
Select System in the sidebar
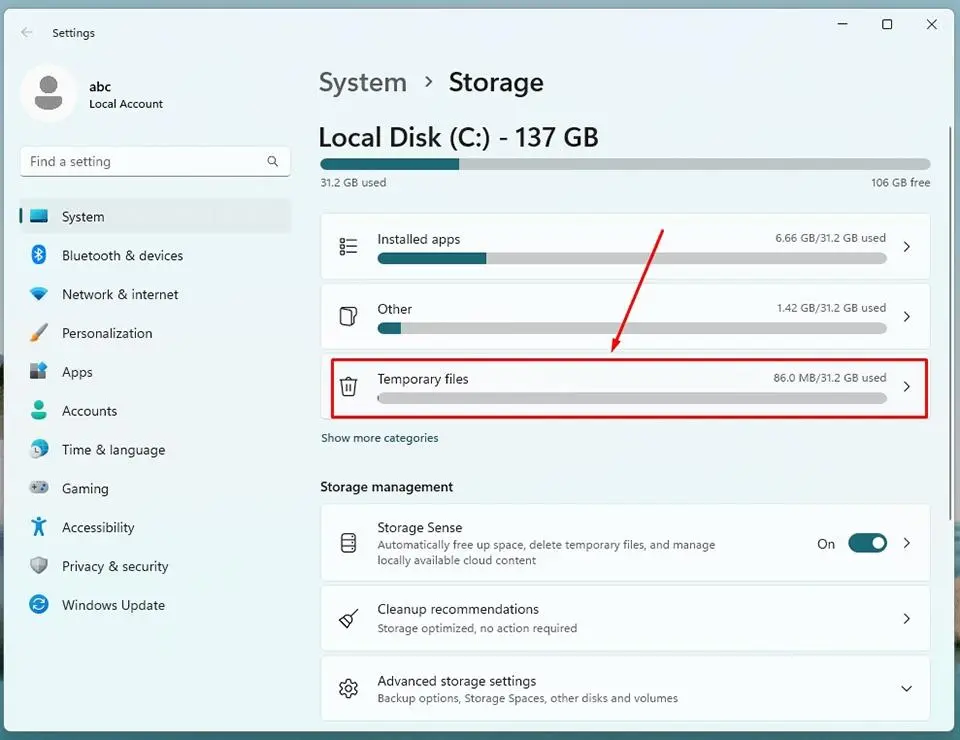pyautogui.click(x=156, y=216)
